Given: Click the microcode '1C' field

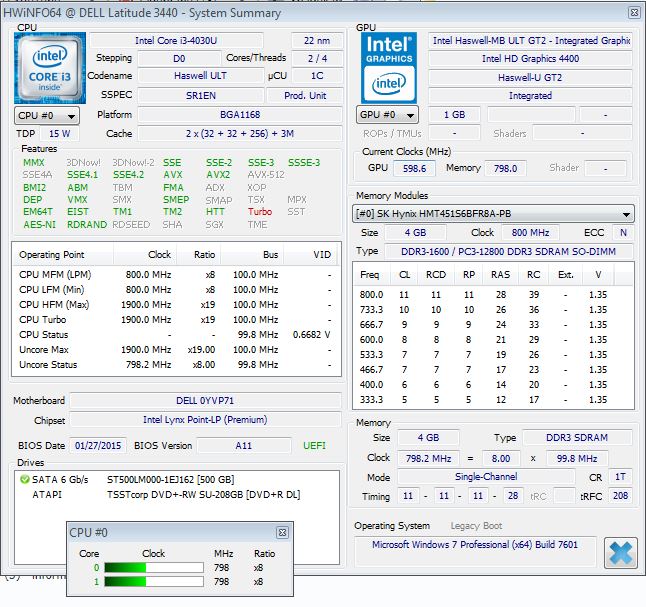Looking at the screenshot, I should (x=317, y=76).
